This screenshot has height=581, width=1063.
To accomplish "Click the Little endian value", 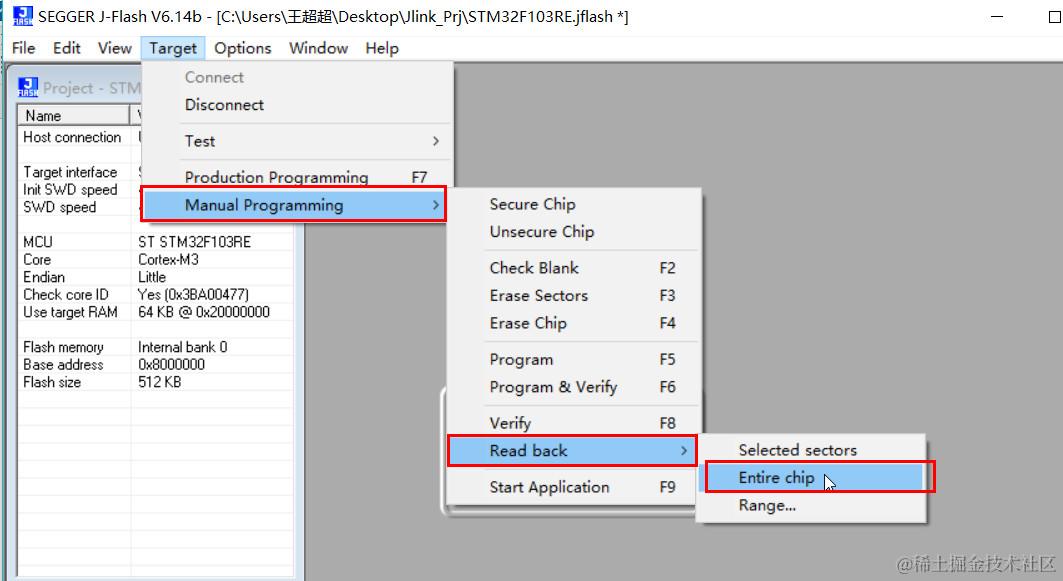I will click(x=152, y=277).
